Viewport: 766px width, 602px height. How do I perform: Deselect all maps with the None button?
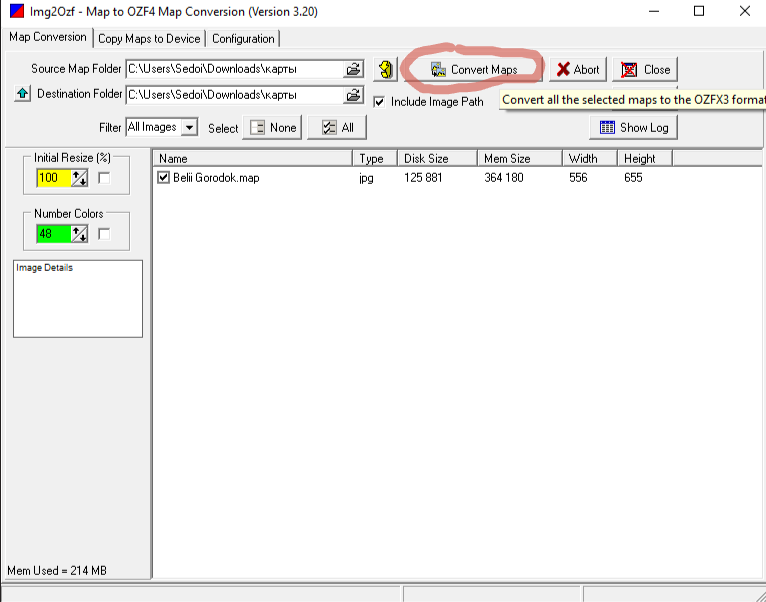(273, 128)
